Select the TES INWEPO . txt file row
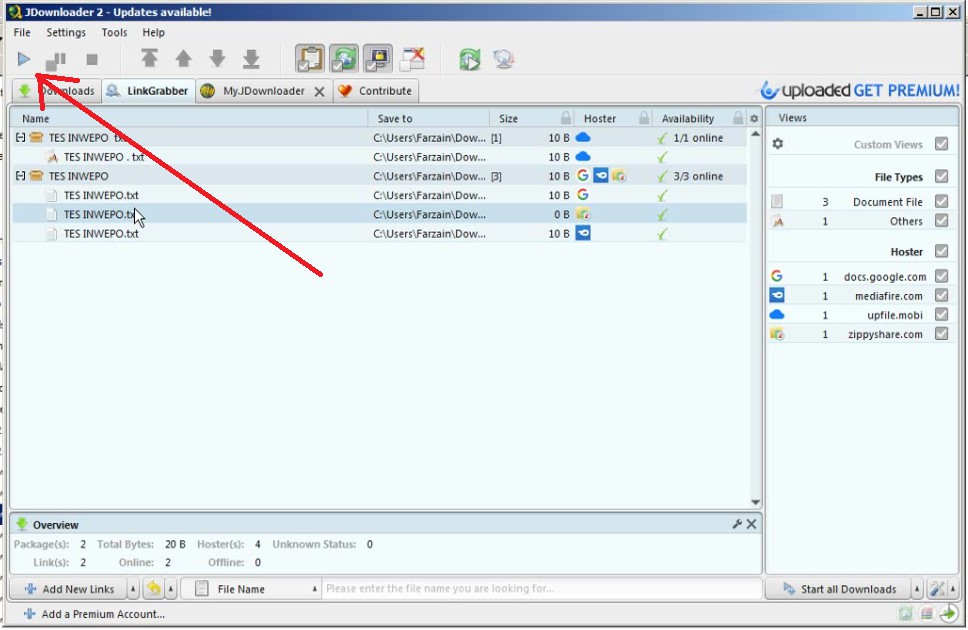The height and width of the screenshot is (630, 968). pos(379,157)
